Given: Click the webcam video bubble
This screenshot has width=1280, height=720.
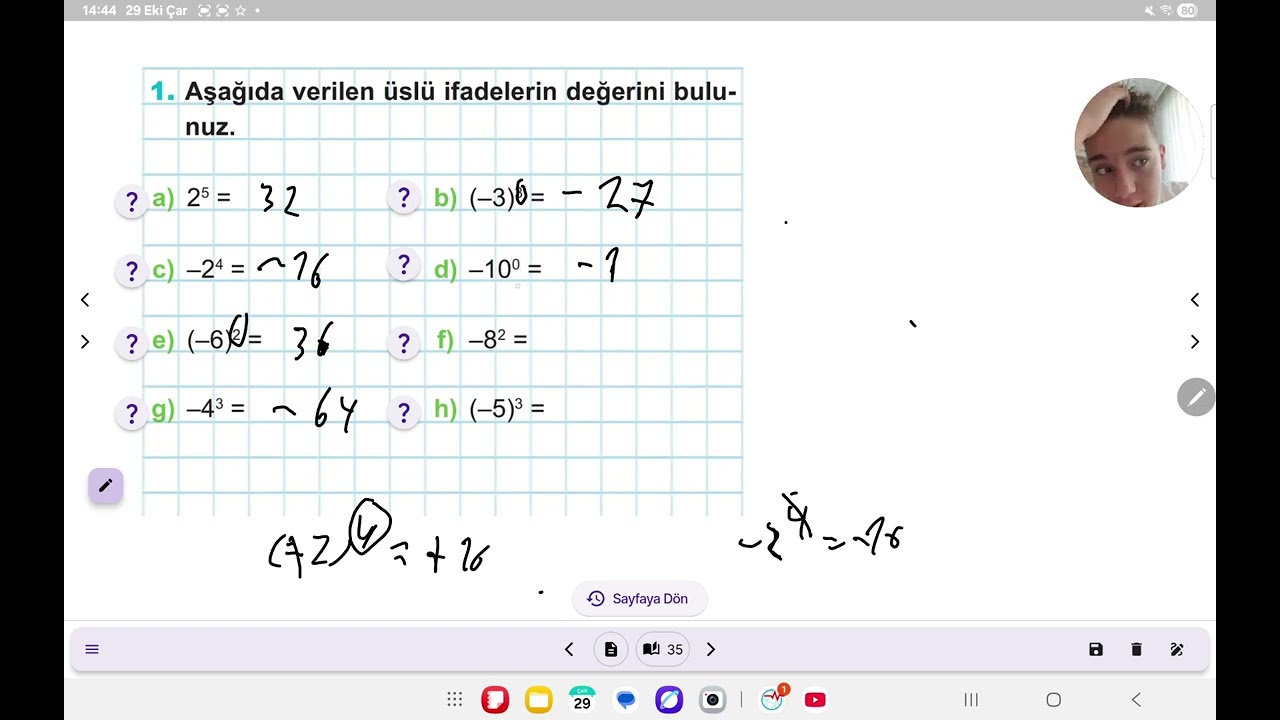Looking at the screenshot, I should pos(1139,143).
